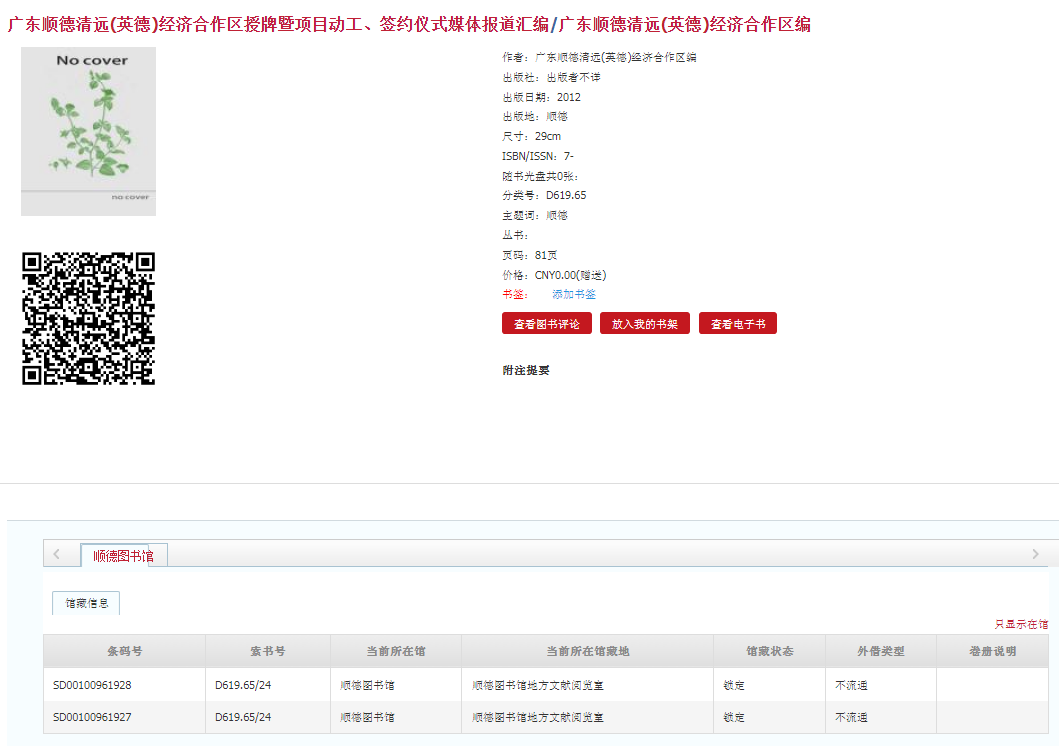Click call number in SD00100961928 row
The height and width of the screenshot is (746, 1059).
click(242, 685)
